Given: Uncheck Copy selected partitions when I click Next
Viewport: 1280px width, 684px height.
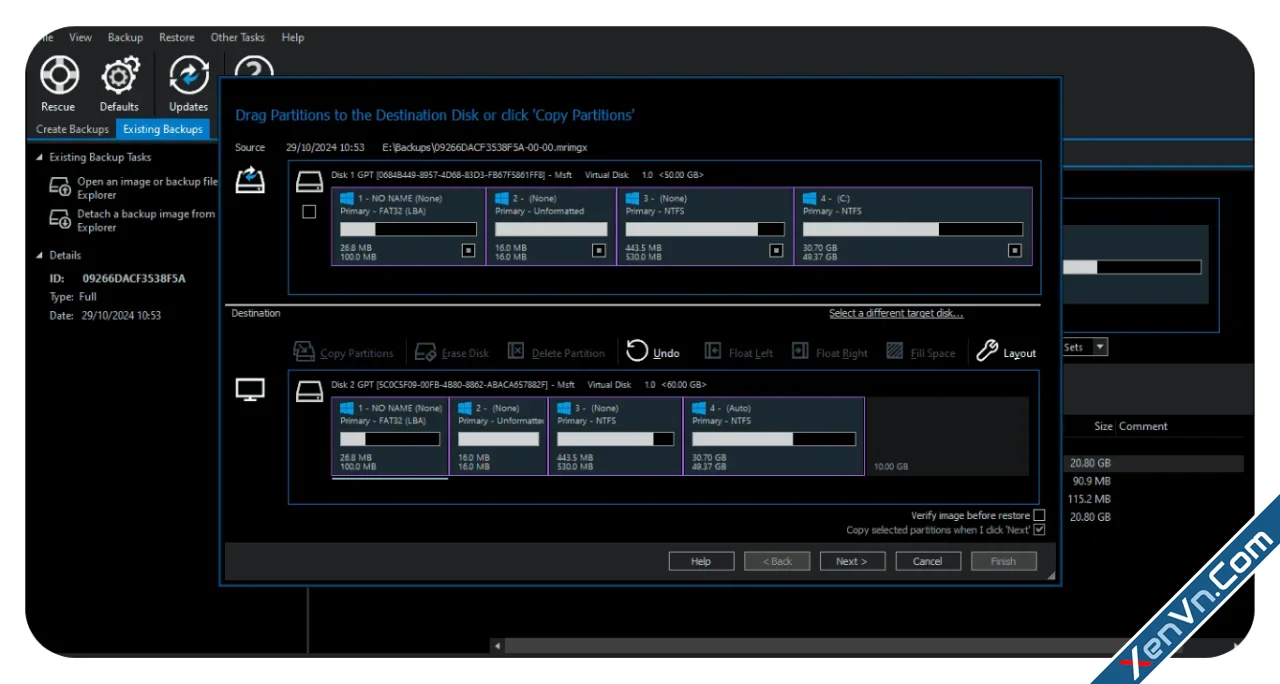Looking at the screenshot, I should [1039, 530].
